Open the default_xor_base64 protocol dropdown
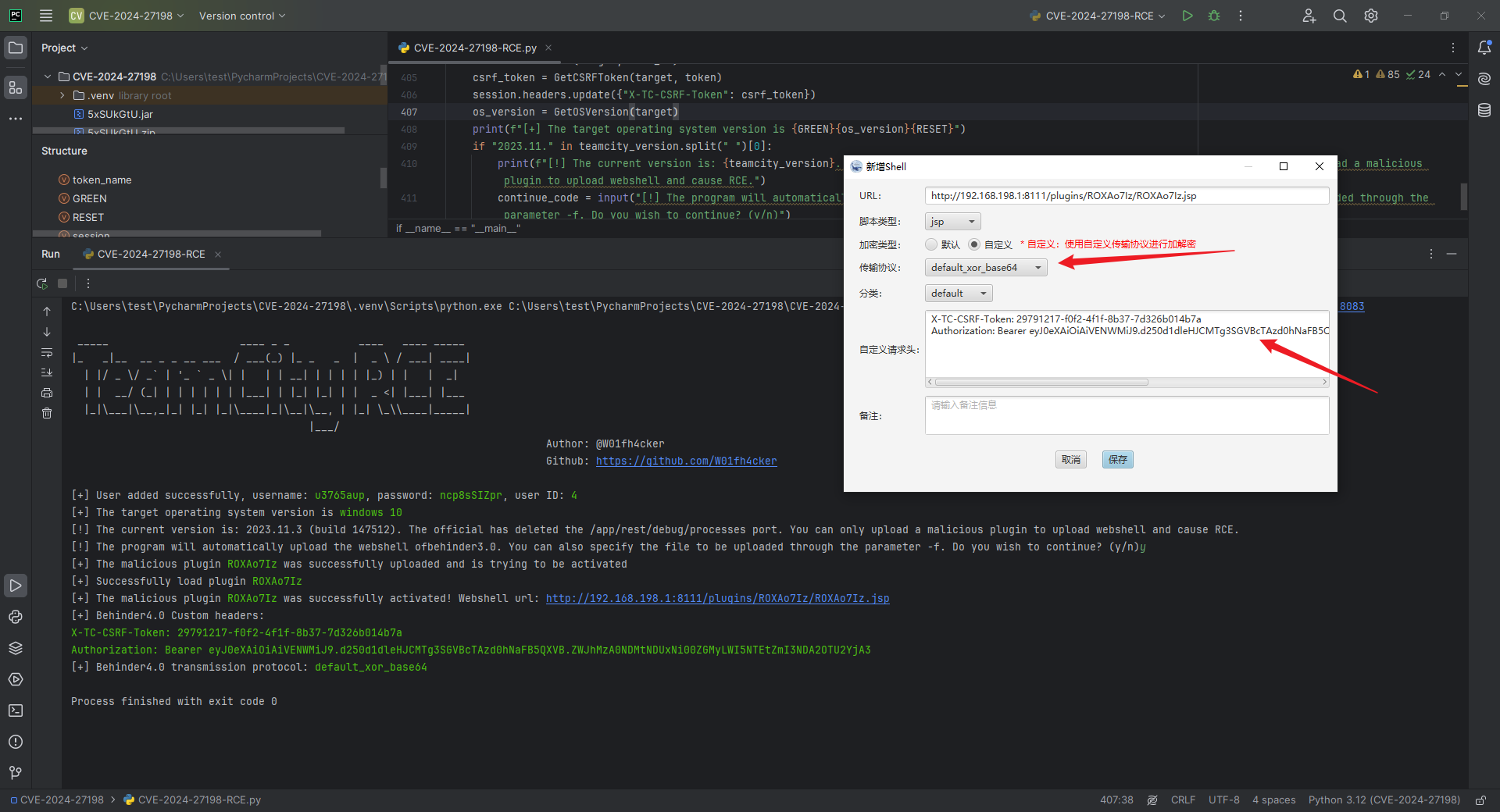The image size is (1500, 812). tap(986, 267)
